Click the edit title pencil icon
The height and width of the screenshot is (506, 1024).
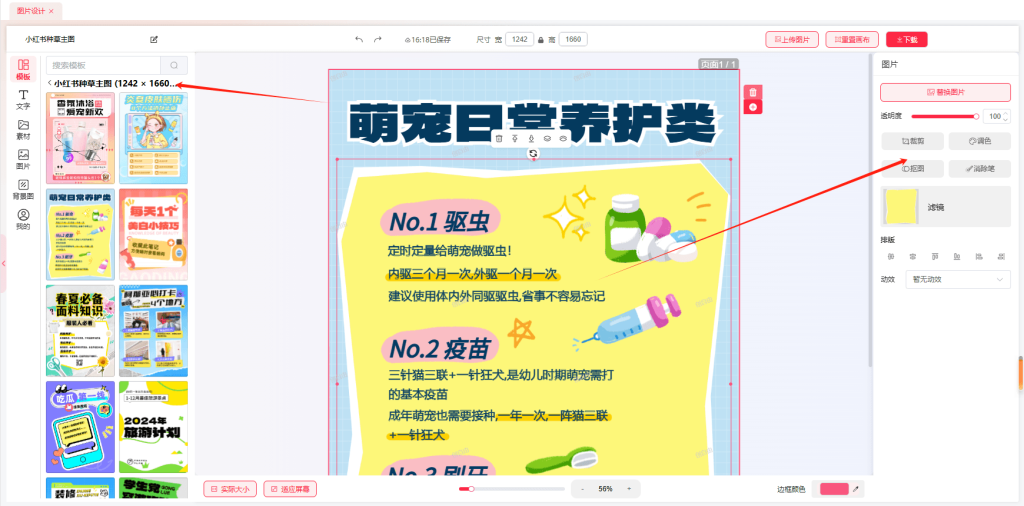154,39
